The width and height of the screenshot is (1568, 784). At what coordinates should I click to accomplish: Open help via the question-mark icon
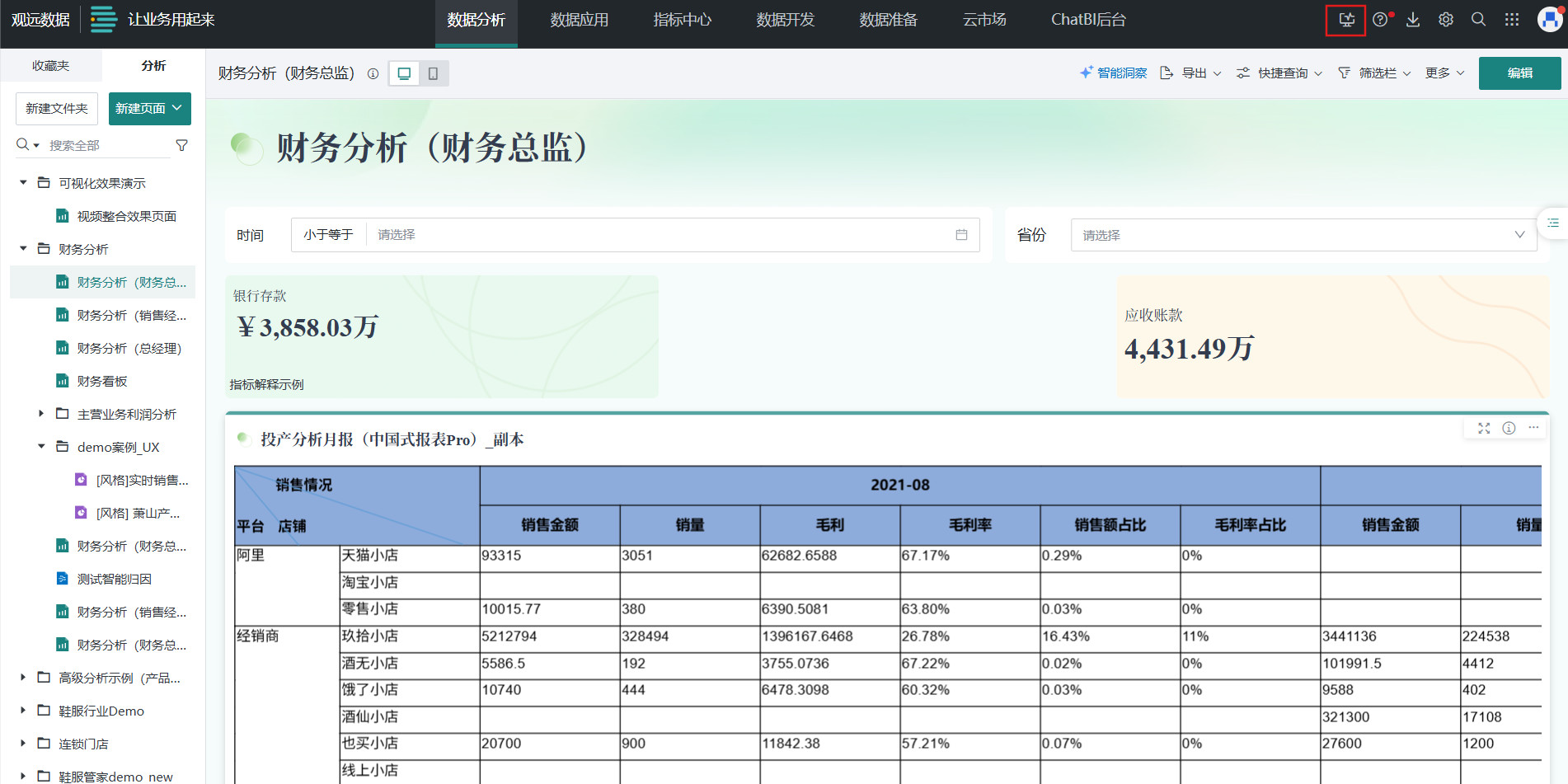pos(1380,19)
